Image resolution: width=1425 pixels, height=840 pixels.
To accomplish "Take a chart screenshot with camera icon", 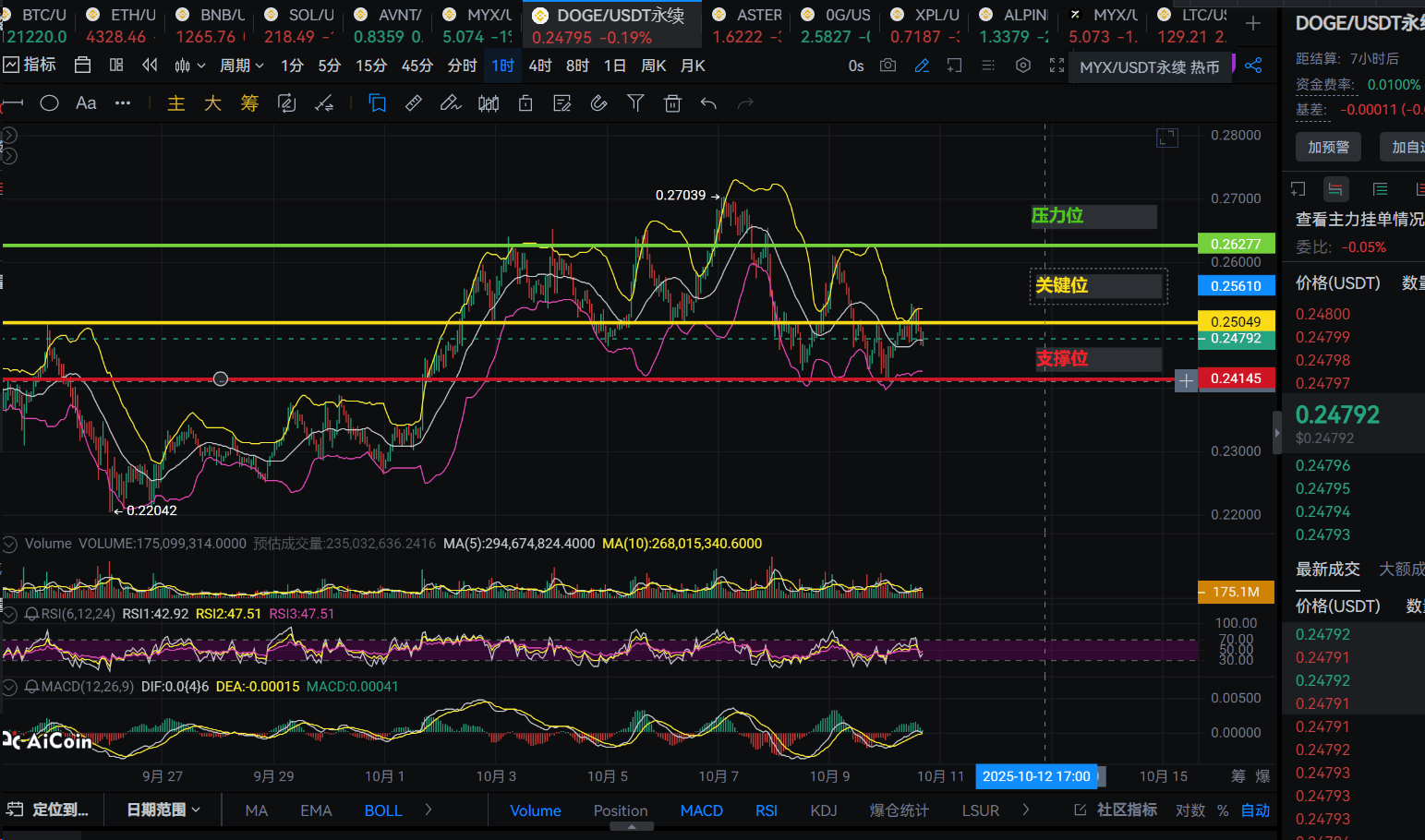I will click(888, 66).
